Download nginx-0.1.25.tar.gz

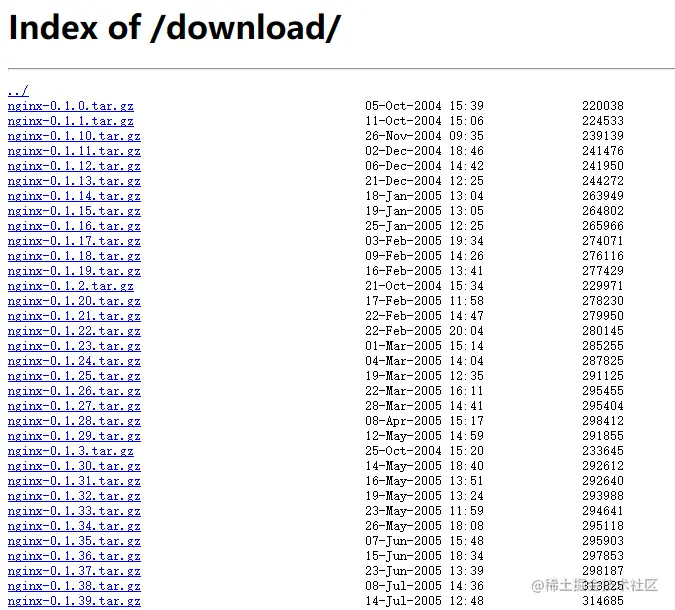coord(74,376)
